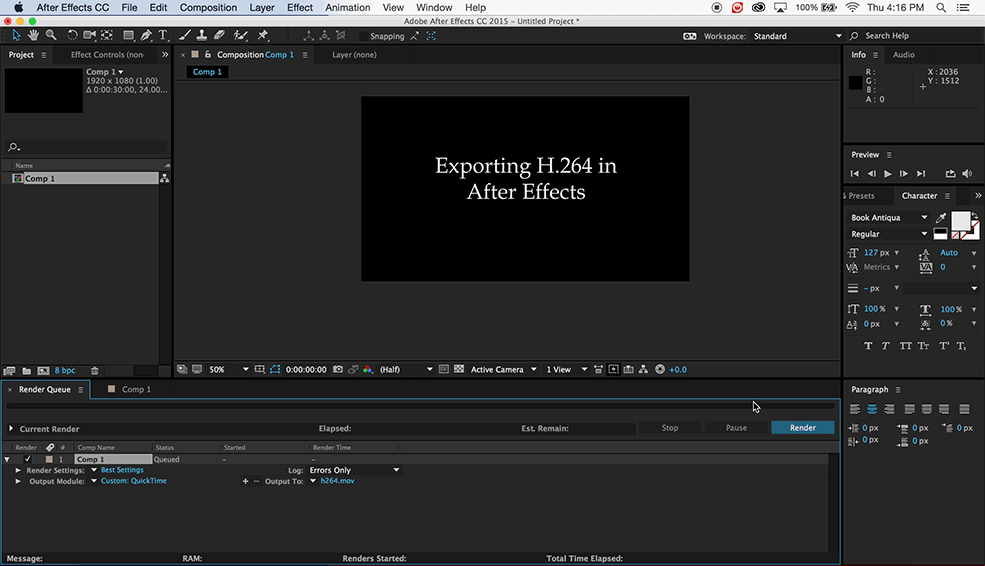Select the Puppet Pin tool
Screen dimensions: 985x566
(x=263, y=36)
